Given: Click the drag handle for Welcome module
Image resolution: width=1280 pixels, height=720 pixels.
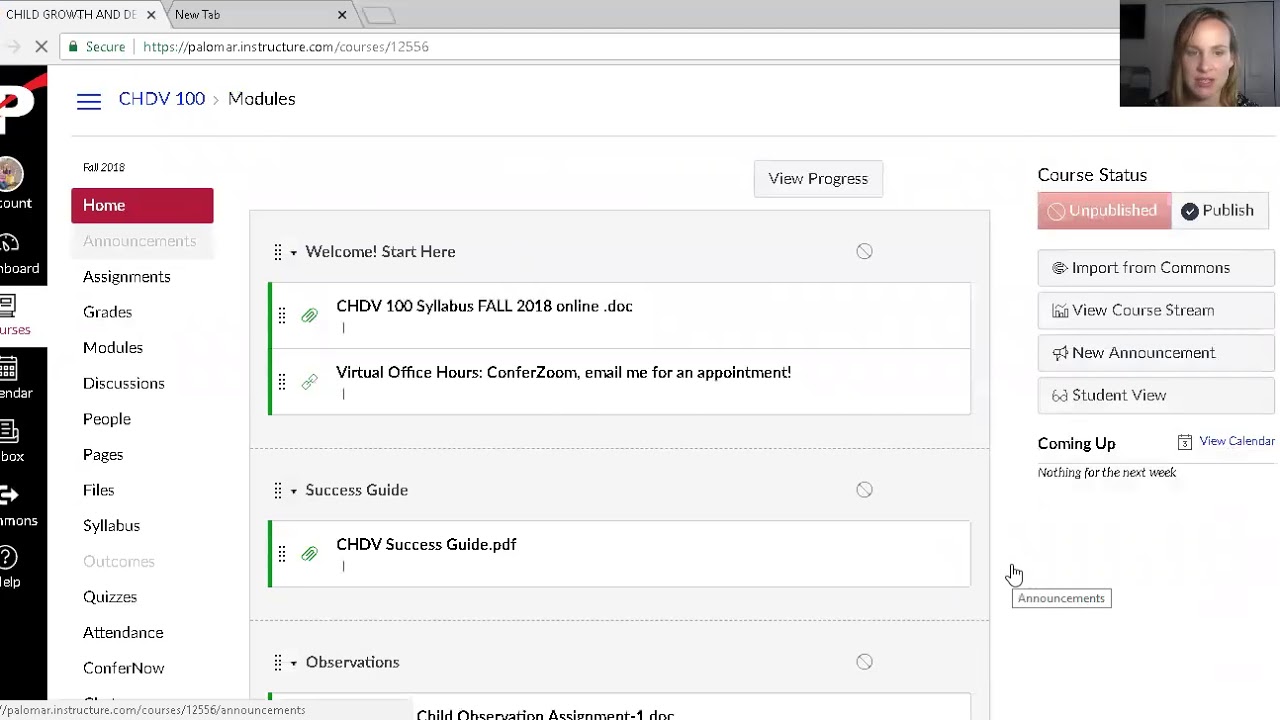Looking at the screenshot, I should (278, 252).
